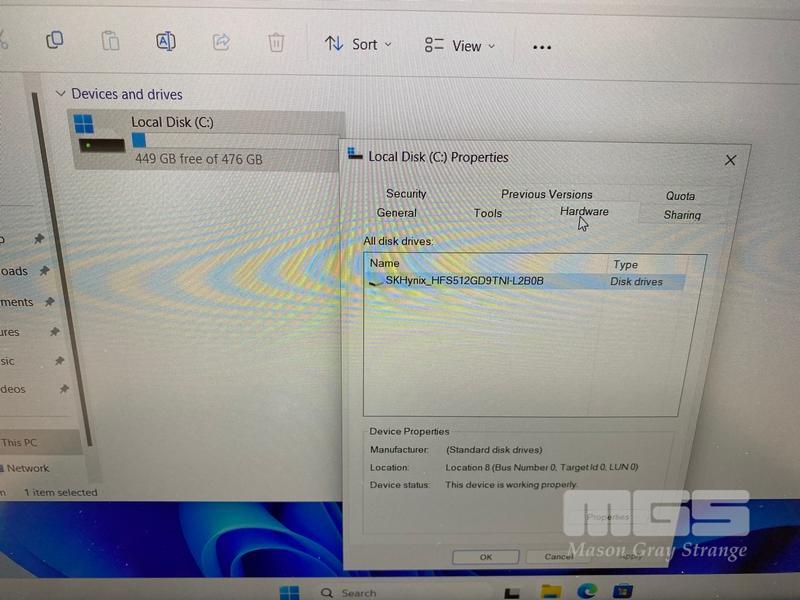
Task: Click the Delete trash can icon
Action: (276, 42)
